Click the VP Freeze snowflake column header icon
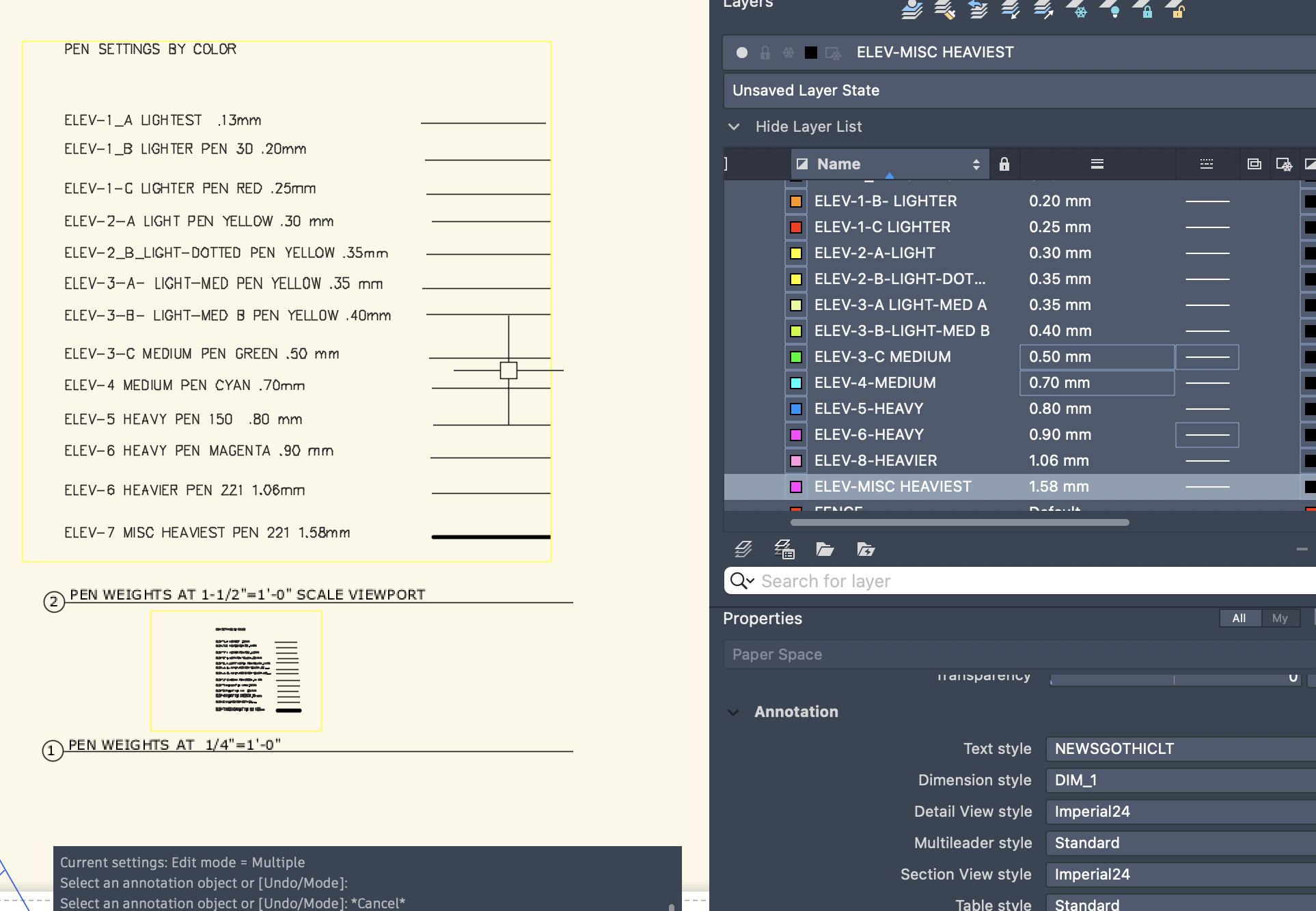 point(1284,165)
